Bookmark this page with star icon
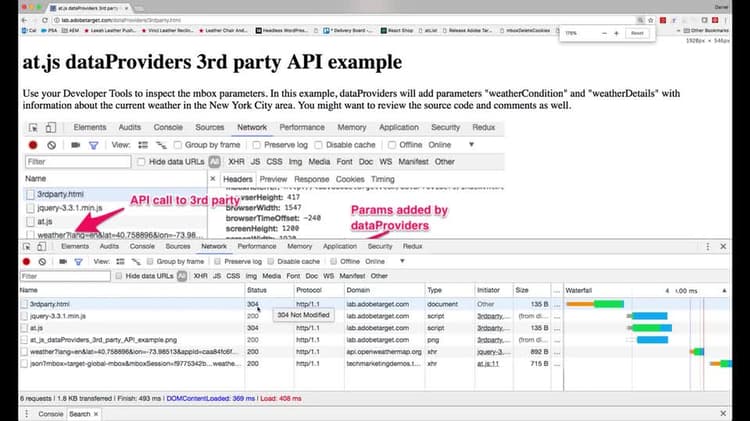 [x=651, y=20]
